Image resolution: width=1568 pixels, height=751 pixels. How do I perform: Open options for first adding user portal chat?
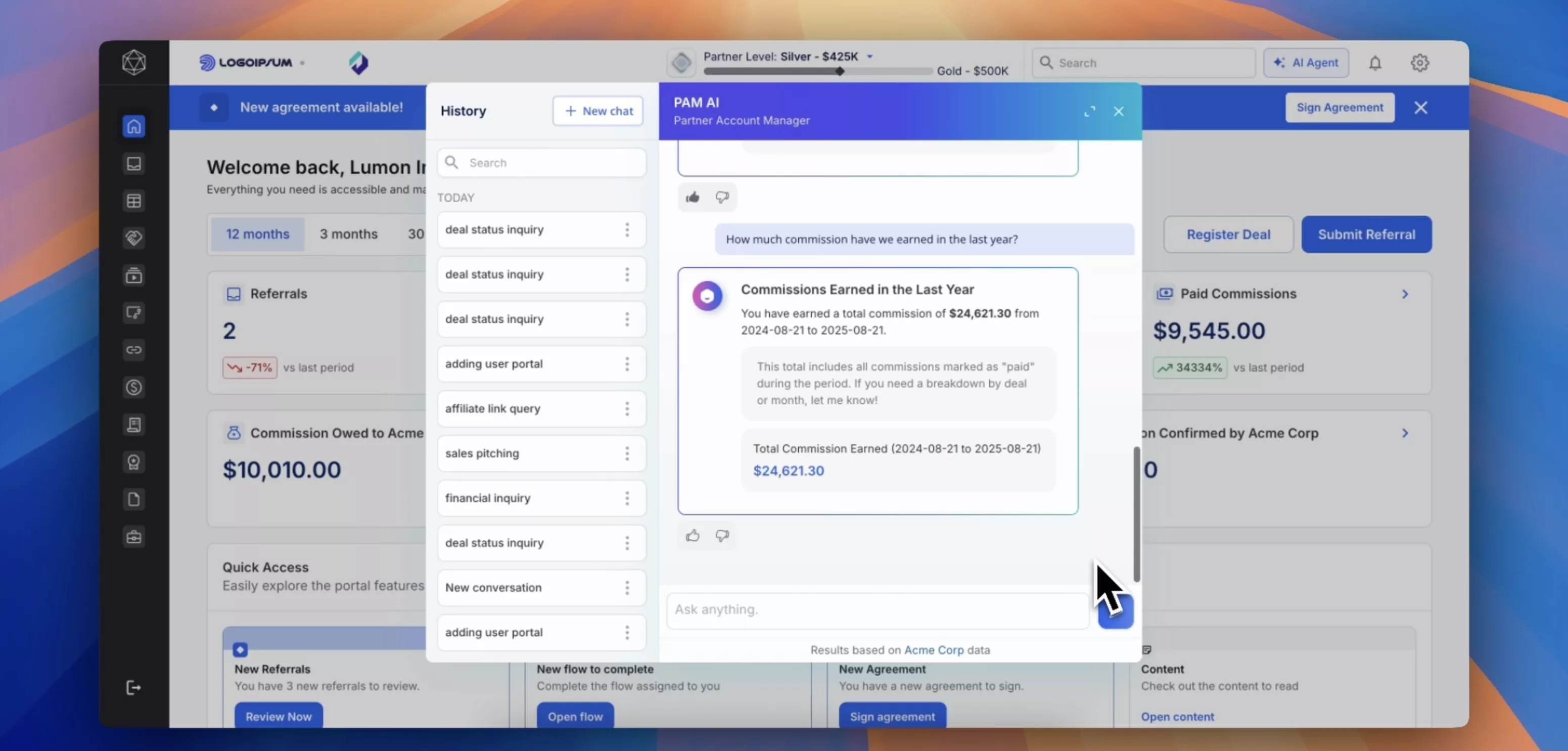click(x=627, y=364)
